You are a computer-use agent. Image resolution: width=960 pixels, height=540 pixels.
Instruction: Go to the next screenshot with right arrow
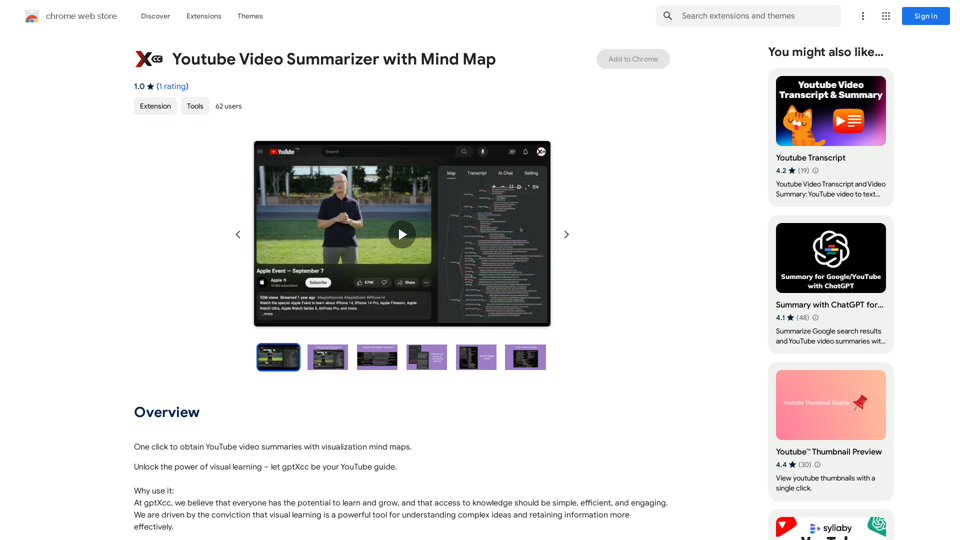566,234
